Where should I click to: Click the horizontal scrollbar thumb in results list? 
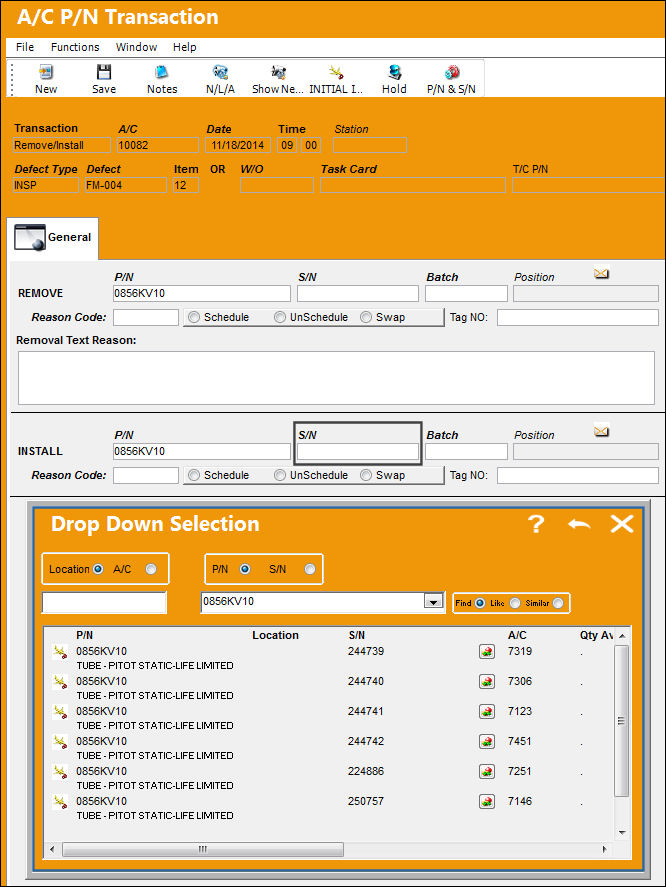(x=203, y=849)
